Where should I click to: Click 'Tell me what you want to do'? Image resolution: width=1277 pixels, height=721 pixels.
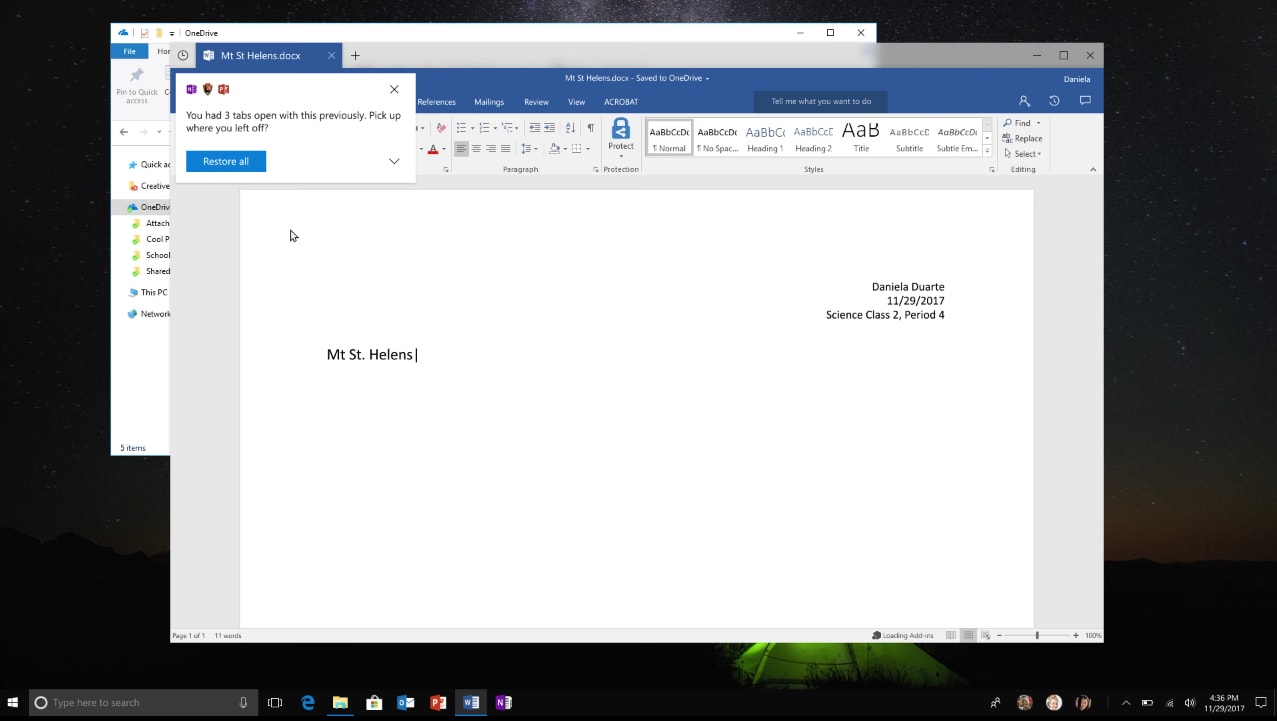click(820, 101)
